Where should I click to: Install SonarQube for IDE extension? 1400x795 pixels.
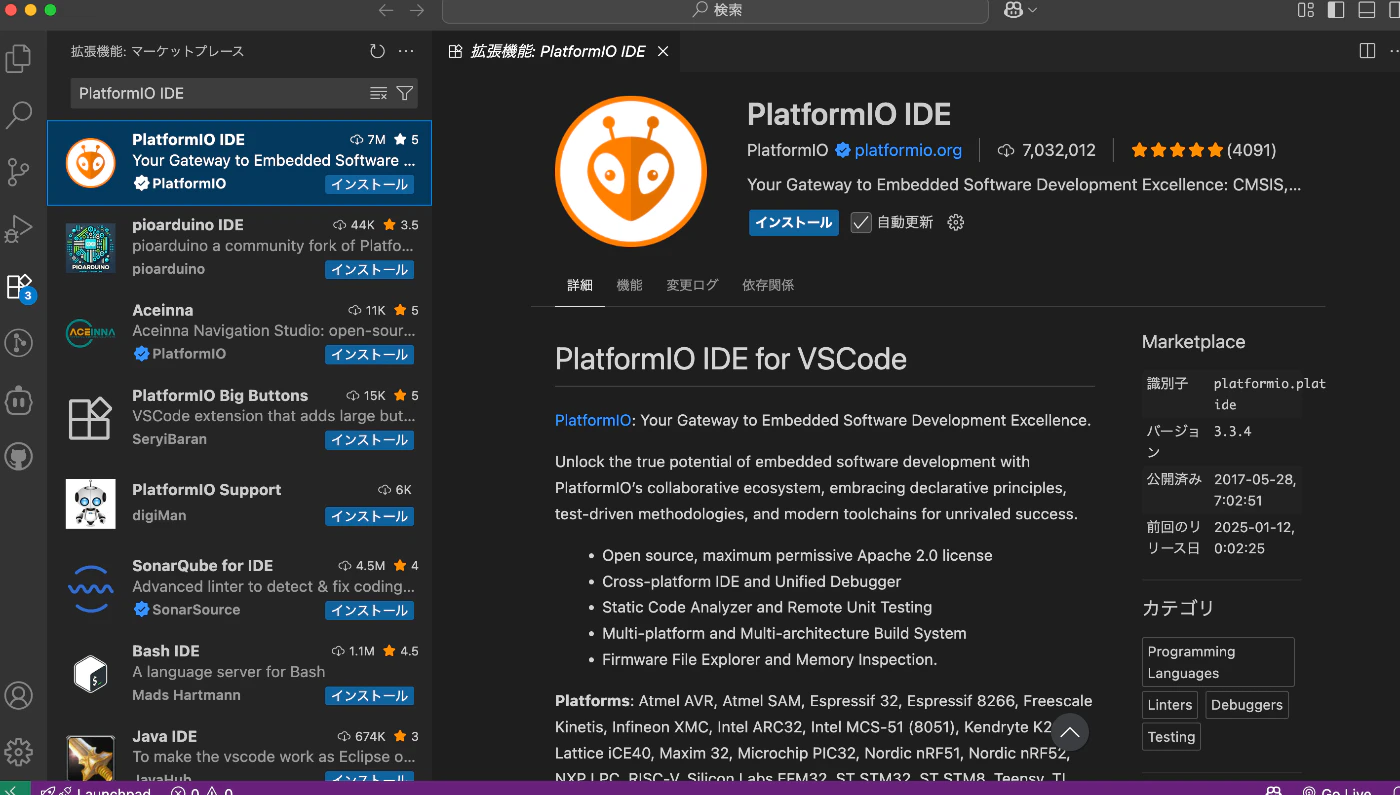pyautogui.click(x=369, y=610)
